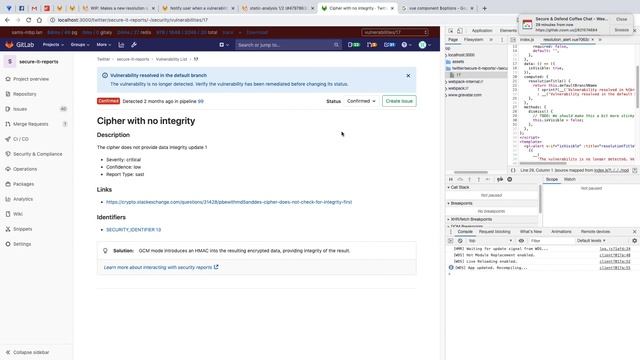Click the secure-it-reports breadcrumb

pyautogui.click(x=133, y=59)
